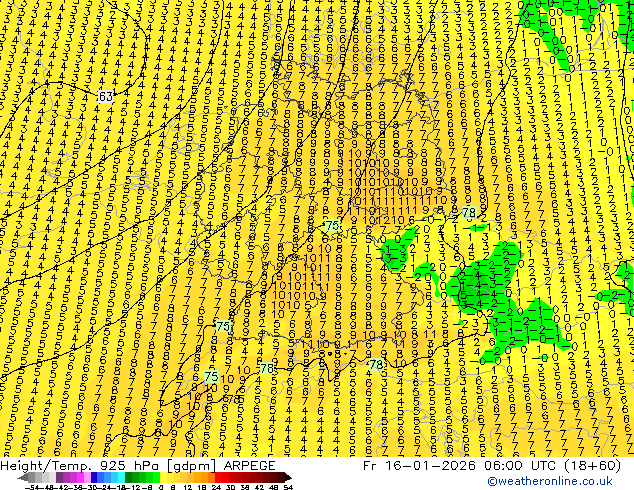Click the 'Fr 16-01-2026 06:00 UTC (18+60)' date text

pos(492,465)
